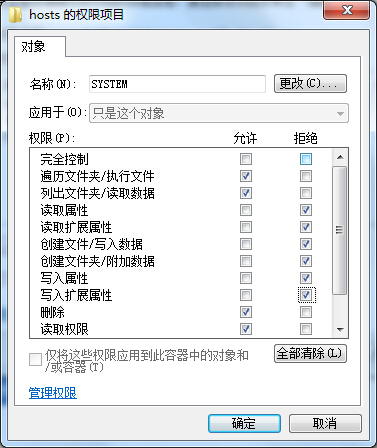Uncheck Deny for 写入扩展属性

pos(306,295)
